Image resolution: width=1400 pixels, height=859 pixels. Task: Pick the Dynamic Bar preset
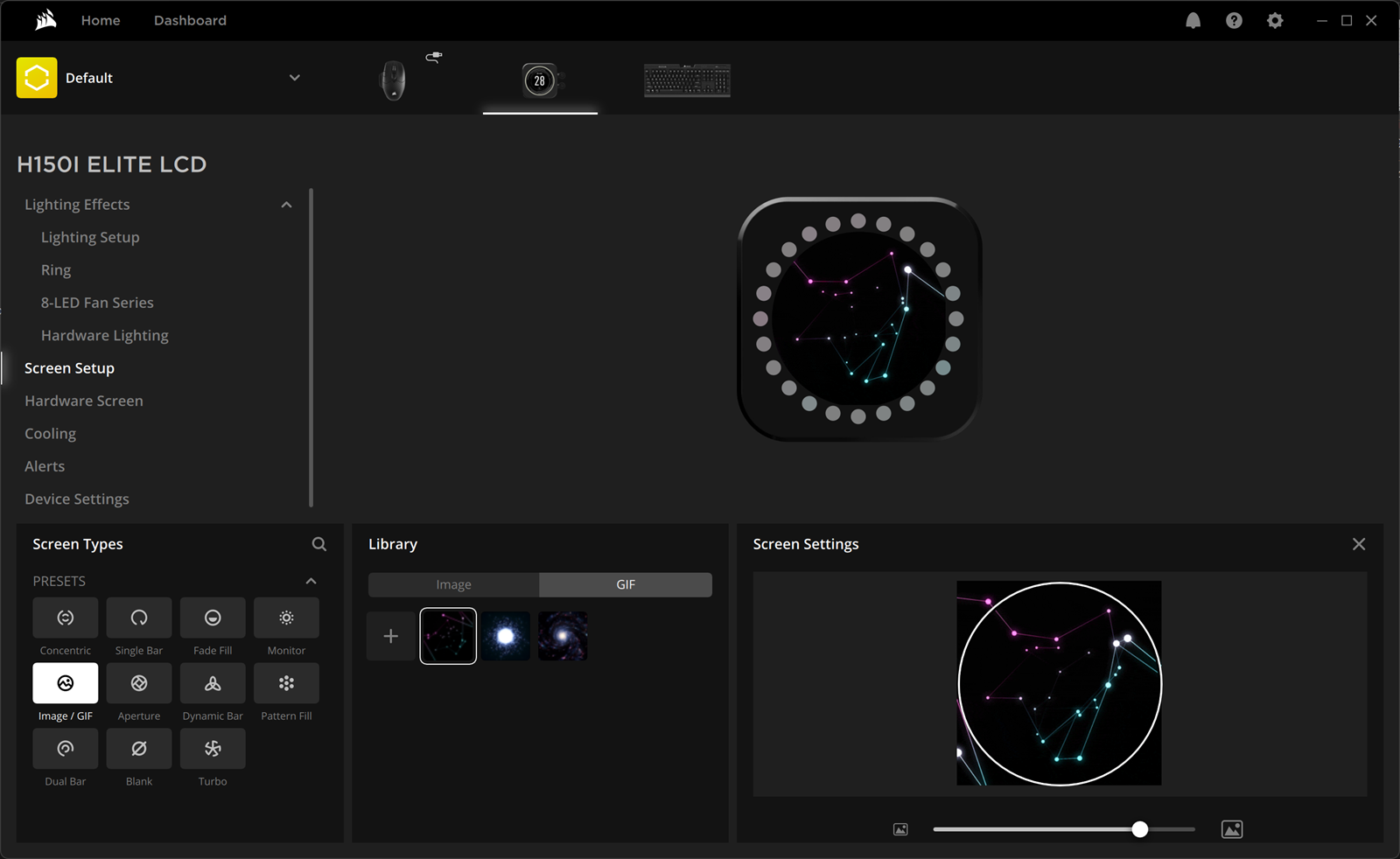click(213, 683)
